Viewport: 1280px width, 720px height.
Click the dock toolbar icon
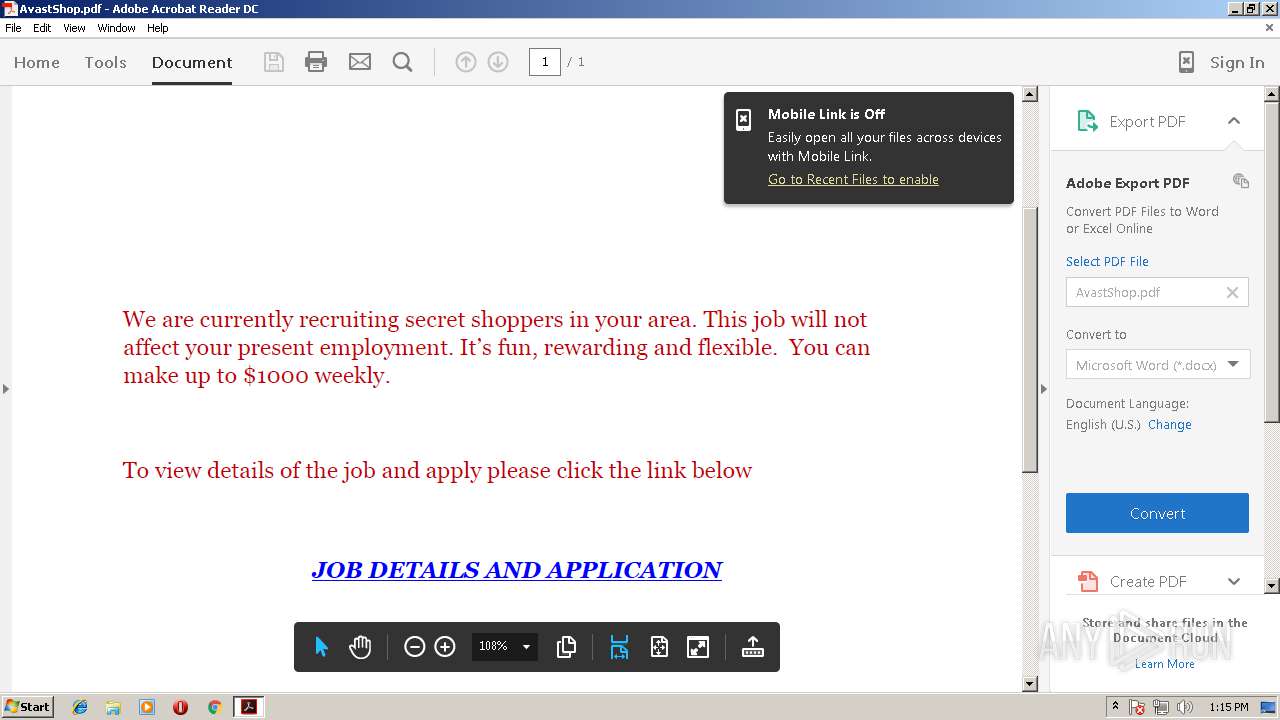(x=753, y=647)
